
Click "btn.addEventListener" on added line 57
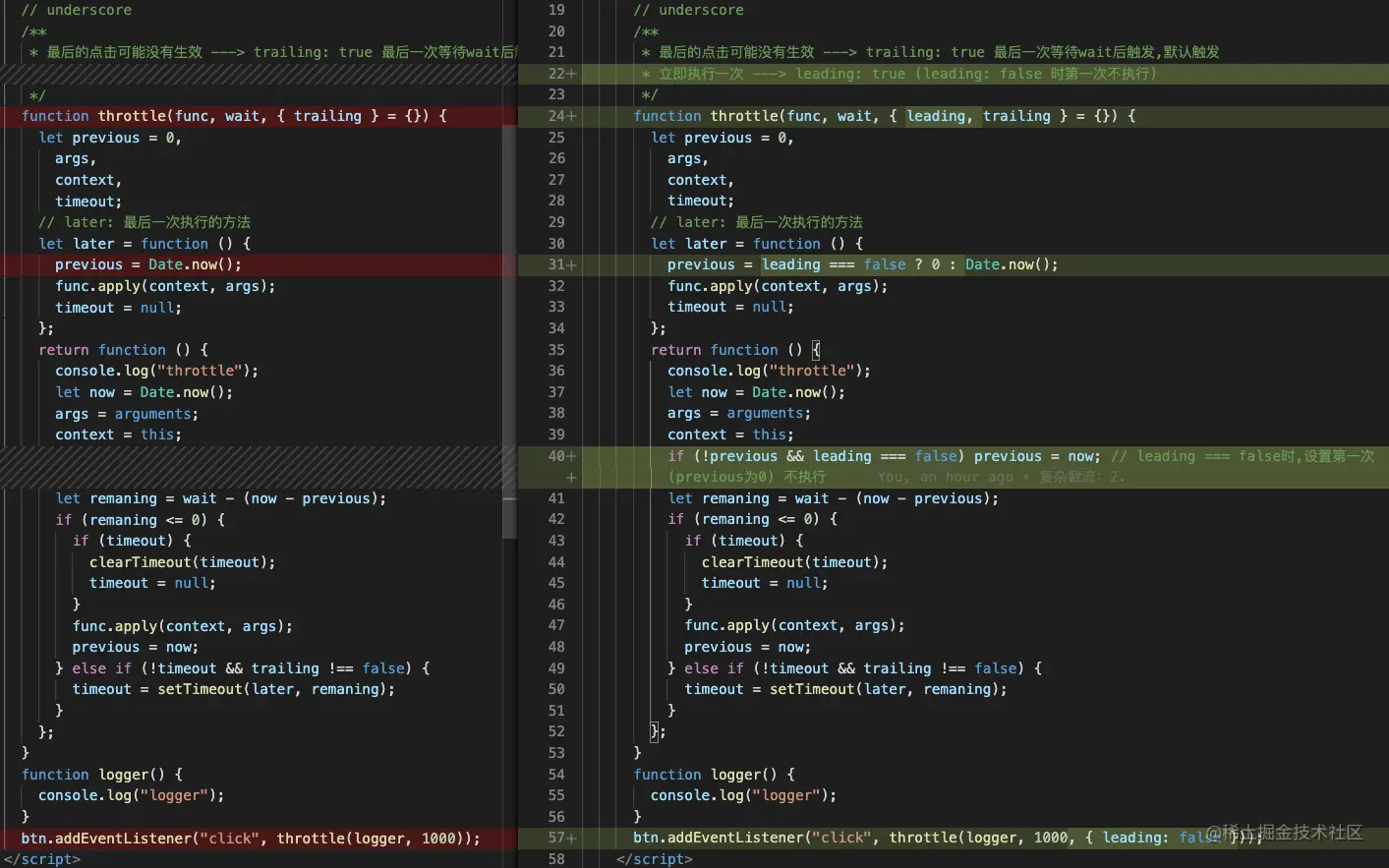click(719, 838)
